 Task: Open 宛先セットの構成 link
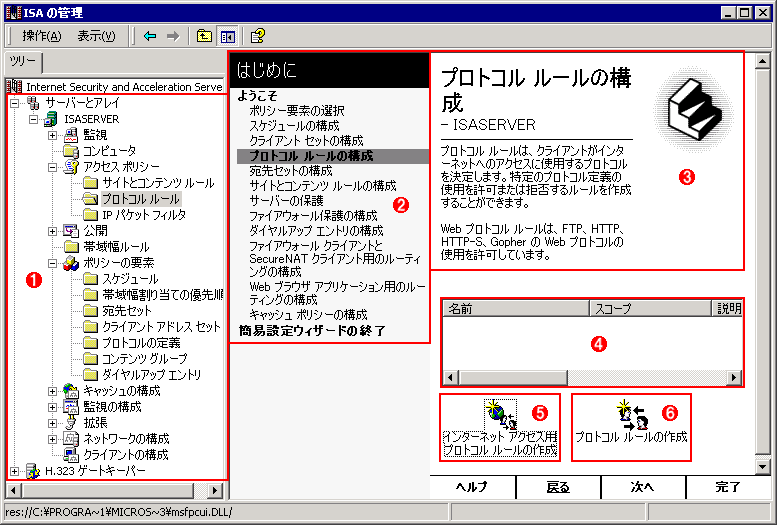point(290,171)
